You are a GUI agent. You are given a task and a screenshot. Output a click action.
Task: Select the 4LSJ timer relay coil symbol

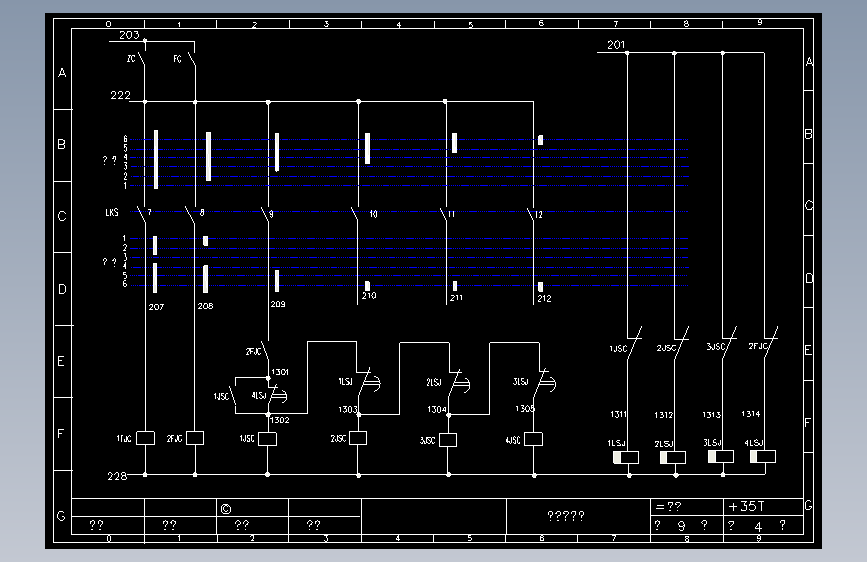point(763,456)
